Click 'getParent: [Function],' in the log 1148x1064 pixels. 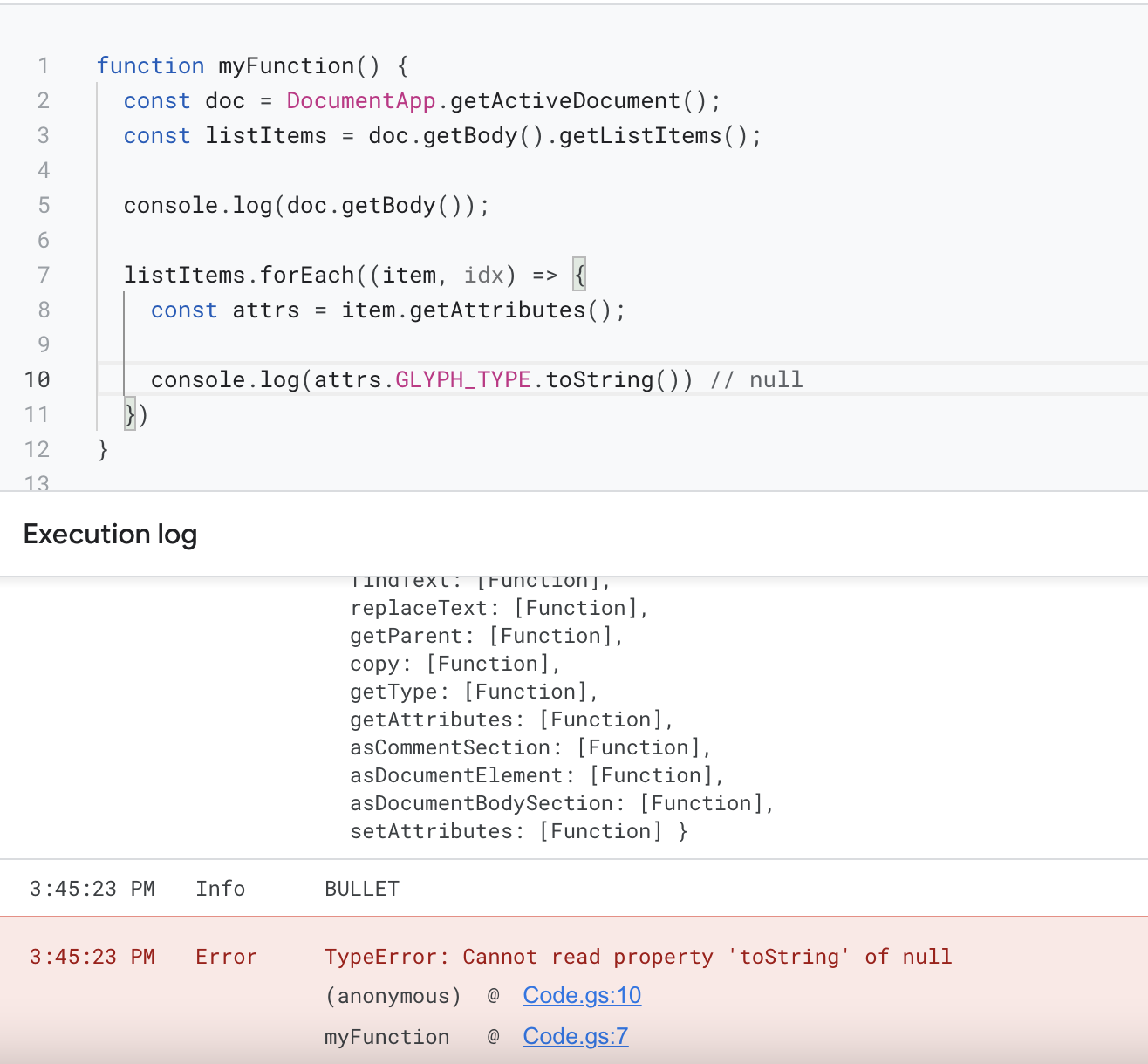click(488, 636)
